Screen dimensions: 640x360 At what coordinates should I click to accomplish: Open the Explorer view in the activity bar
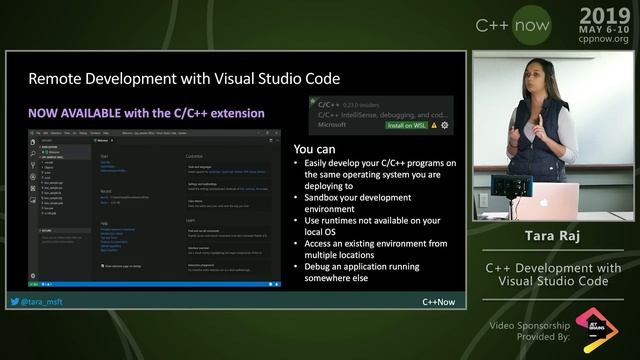(x=33, y=142)
